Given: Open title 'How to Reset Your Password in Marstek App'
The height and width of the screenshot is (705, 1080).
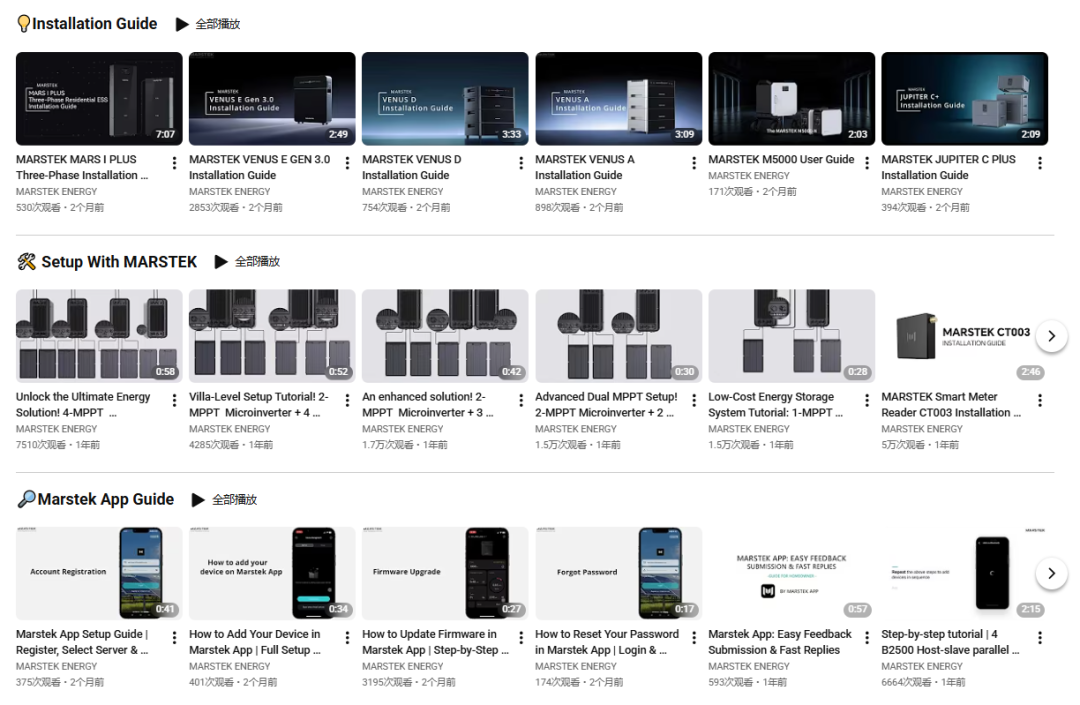Looking at the screenshot, I should (607, 642).
